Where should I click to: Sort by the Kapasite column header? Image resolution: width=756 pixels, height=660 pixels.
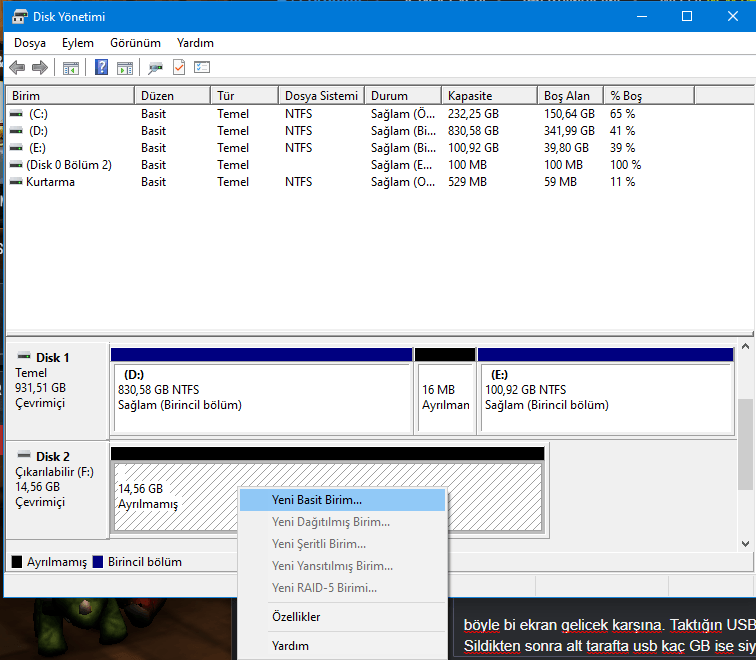pos(489,95)
